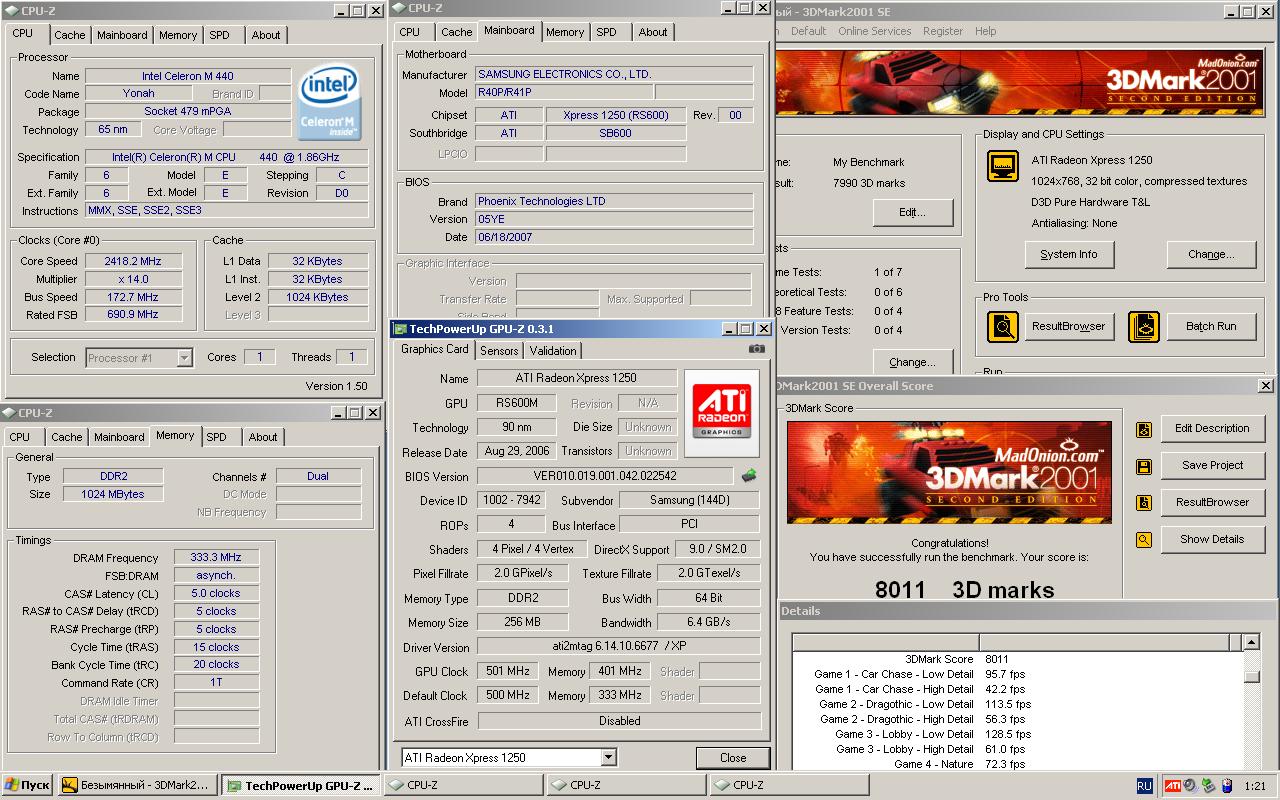1280x800 pixels.
Task: Open the About tab in CPU-Z processor window
Action: 266,35
